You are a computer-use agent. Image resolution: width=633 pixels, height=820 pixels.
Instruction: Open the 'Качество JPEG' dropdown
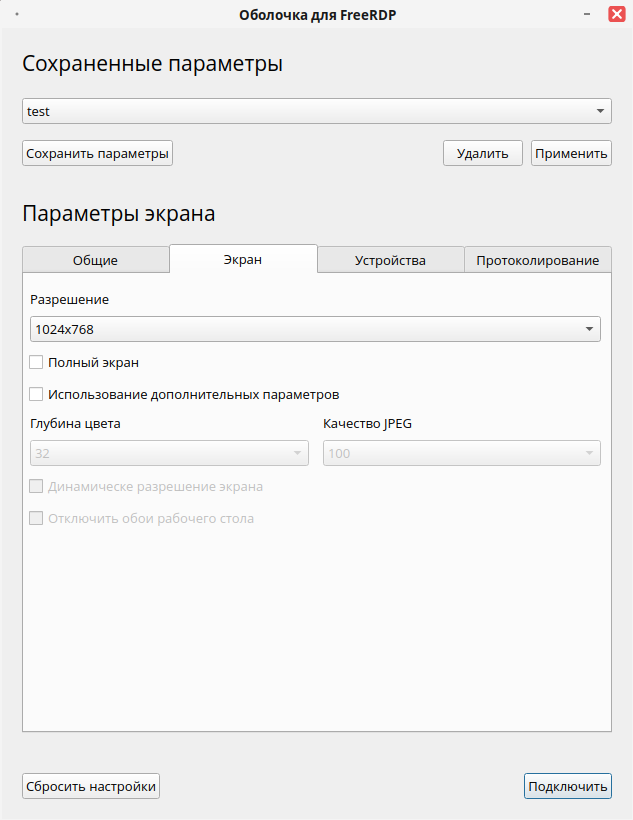tap(461, 454)
